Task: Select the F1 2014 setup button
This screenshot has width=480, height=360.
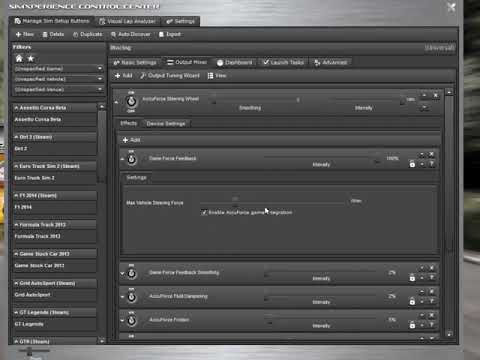Action: pos(55,207)
